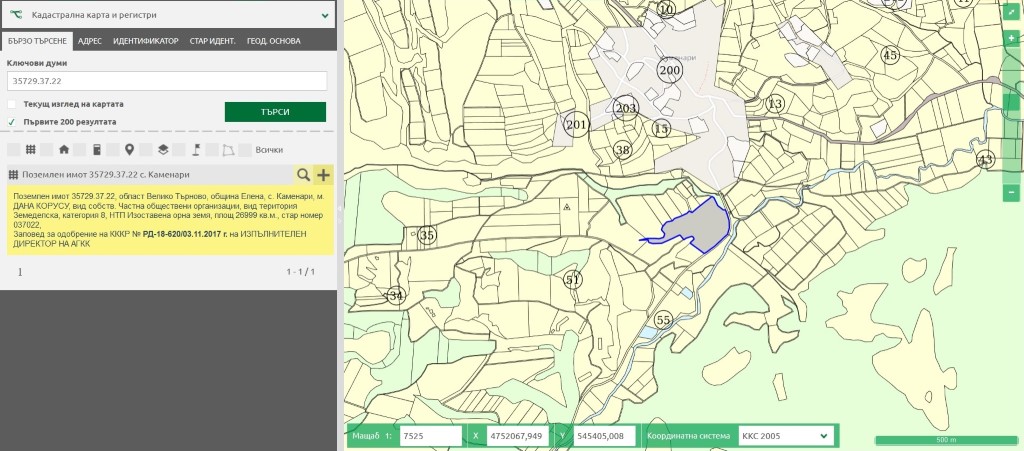
Task: Click the location pin filter icon
Action: pos(129,150)
